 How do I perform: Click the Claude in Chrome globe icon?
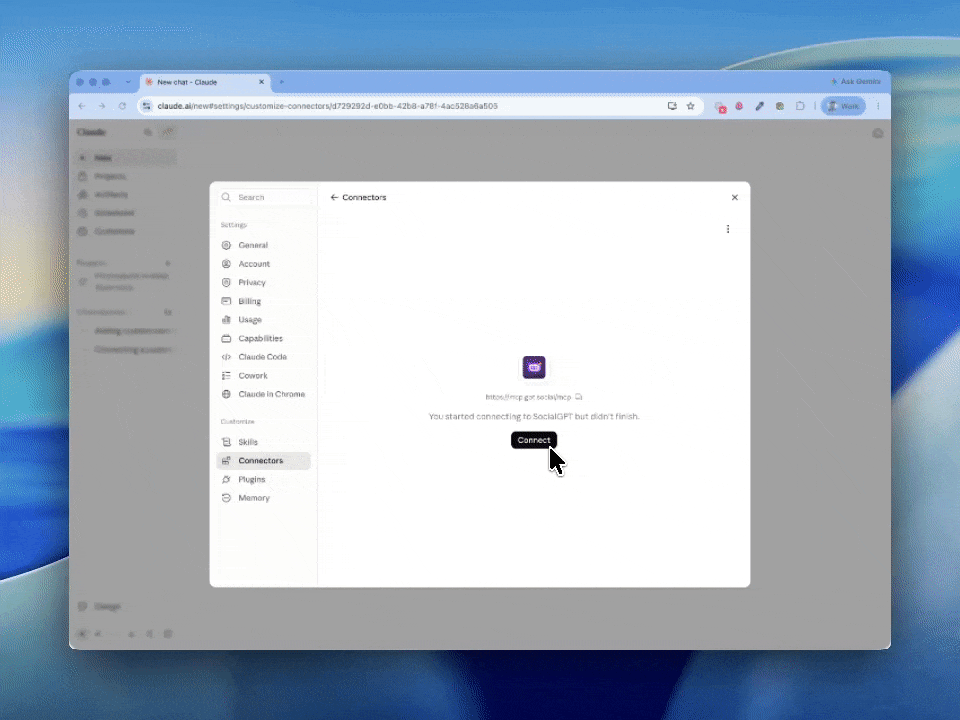coord(226,394)
